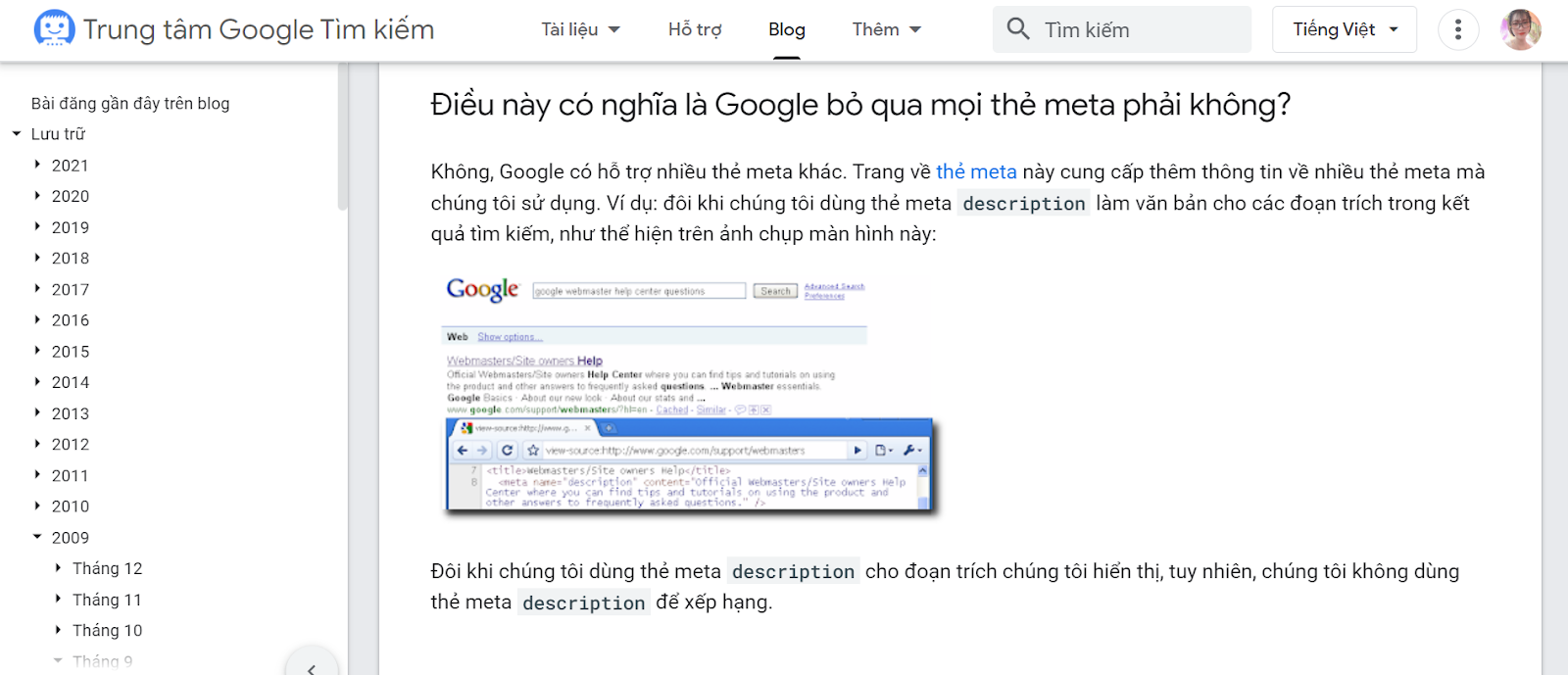
Task: Go to Hỗ trợ page
Action: 695,29
